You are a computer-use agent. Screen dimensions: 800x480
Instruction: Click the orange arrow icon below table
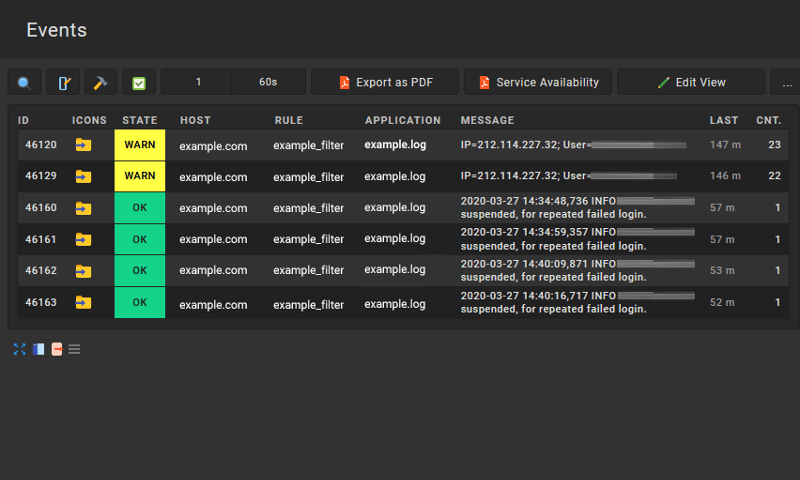[x=57, y=349]
